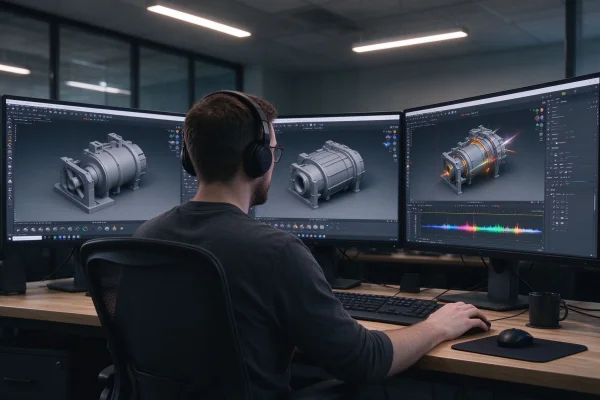Image resolution: width=600 pixels, height=400 pixels.
Task: Click the green indicator atop right monitor's panel
Action: (564, 94)
